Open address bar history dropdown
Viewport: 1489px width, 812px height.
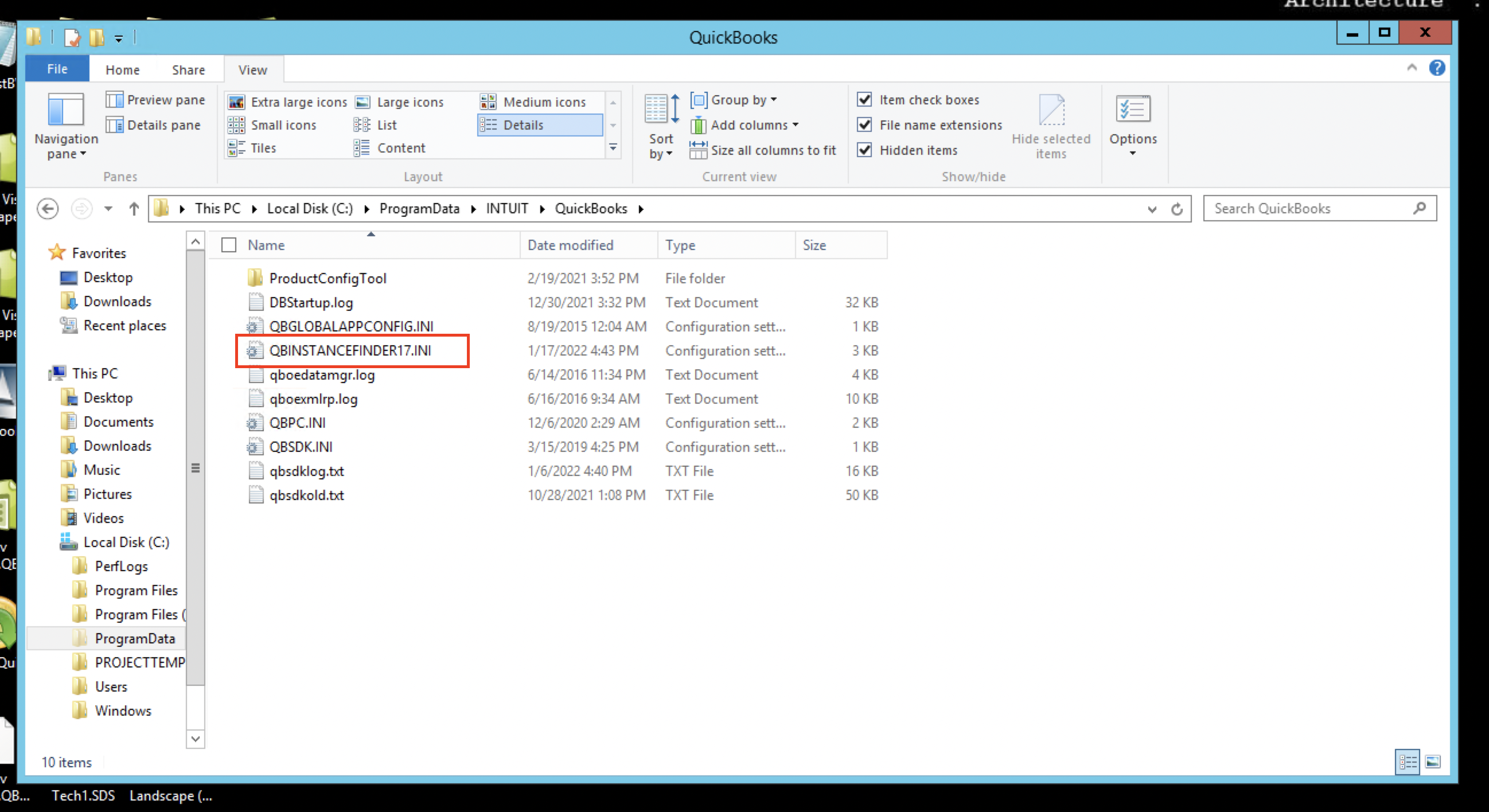point(1151,209)
